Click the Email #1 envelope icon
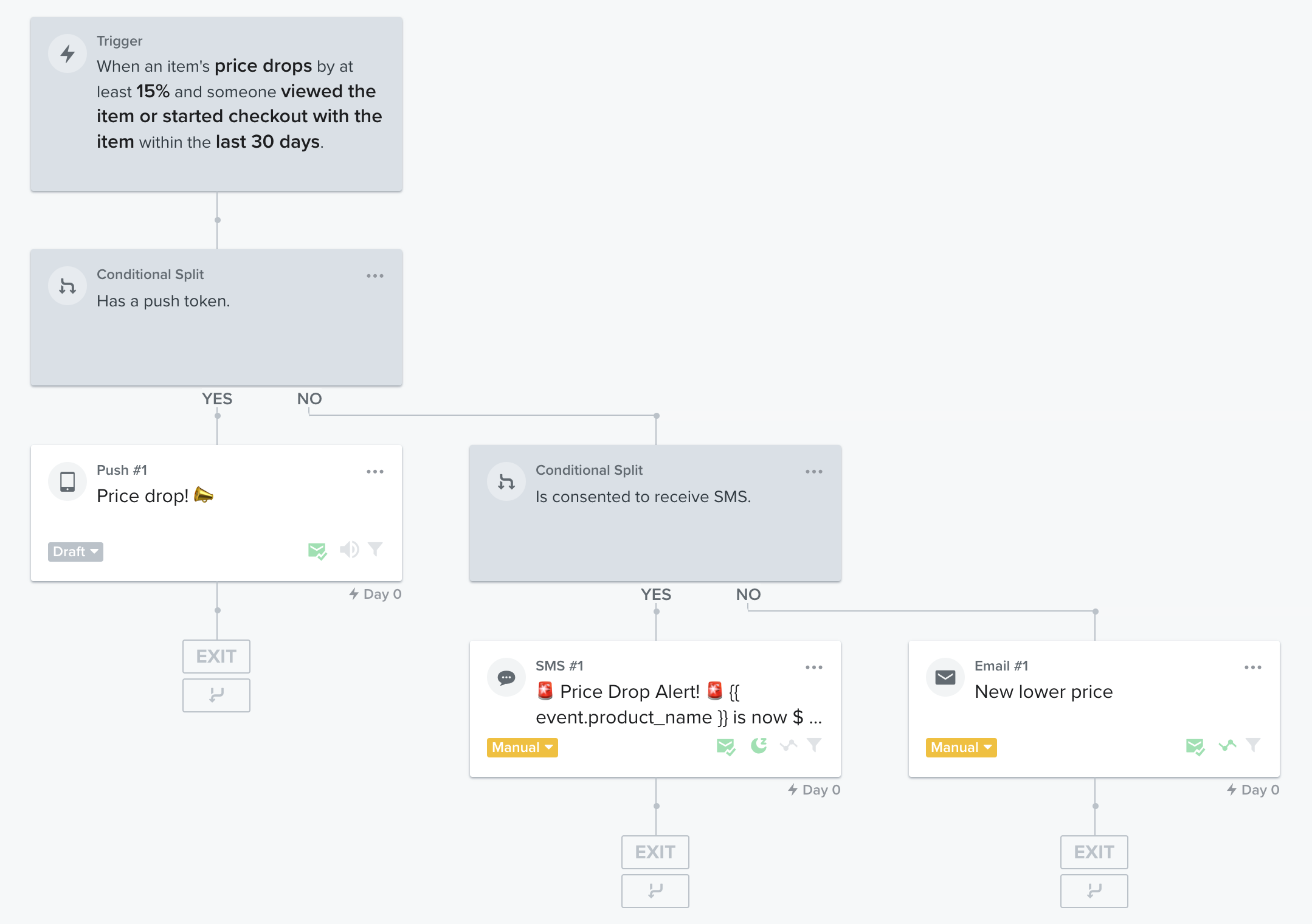 click(x=945, y=678)
